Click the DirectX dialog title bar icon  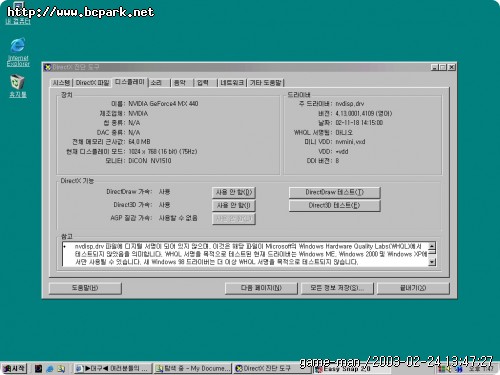coord(48,67)
